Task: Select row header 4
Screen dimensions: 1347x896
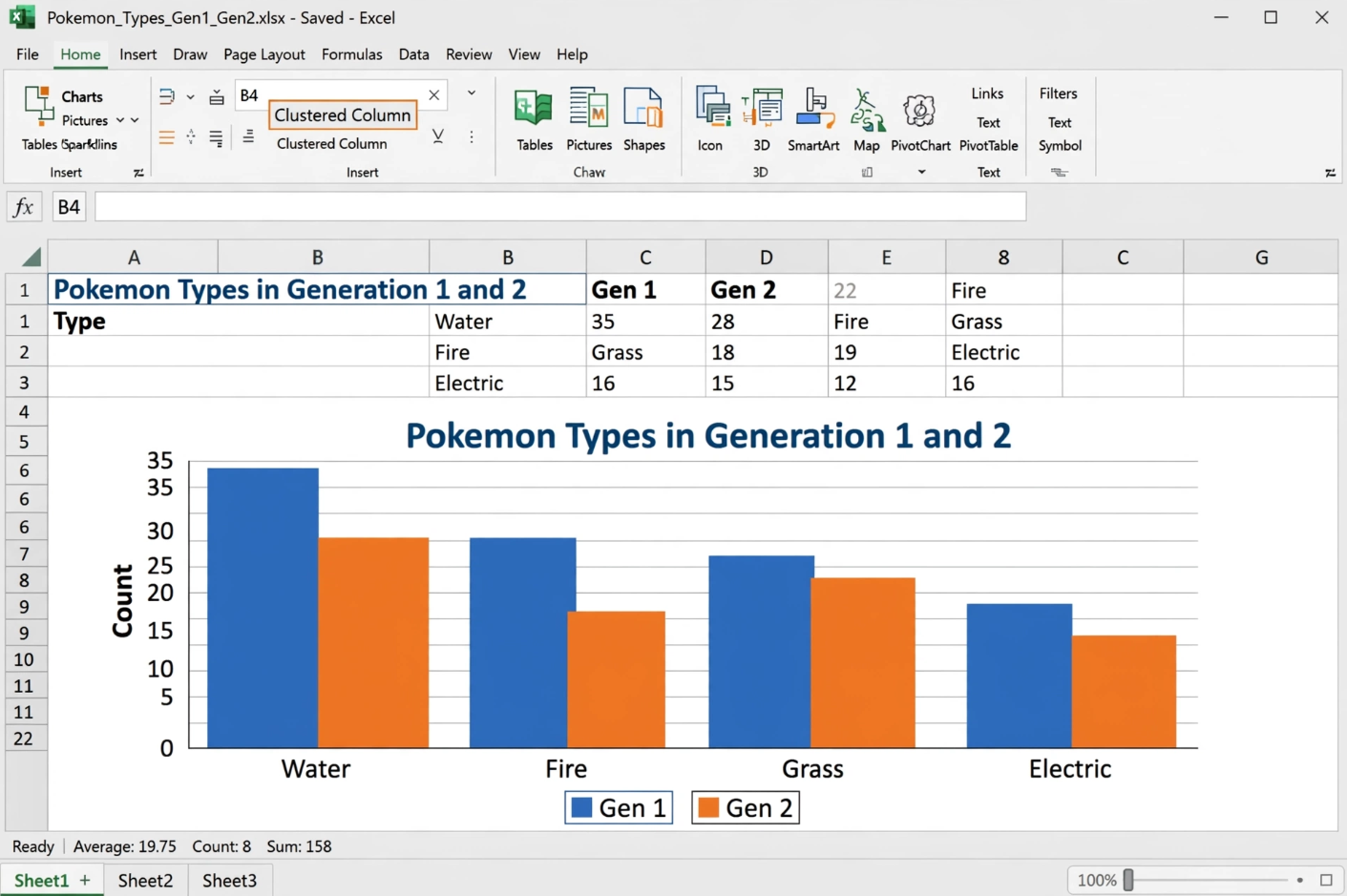Action: click(x=25, y=412)
